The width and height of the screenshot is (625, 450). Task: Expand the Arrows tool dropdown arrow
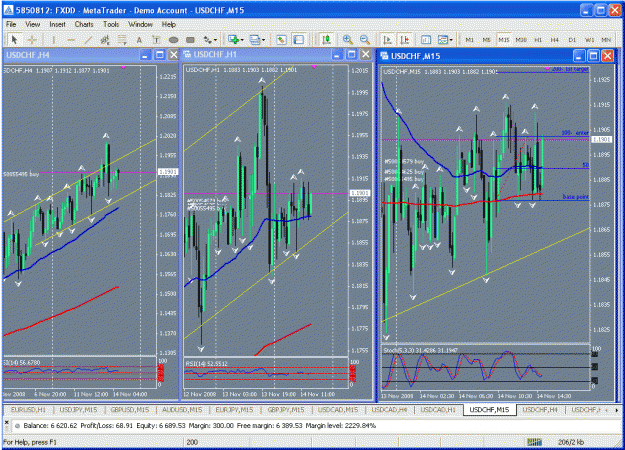click(216, 40)
